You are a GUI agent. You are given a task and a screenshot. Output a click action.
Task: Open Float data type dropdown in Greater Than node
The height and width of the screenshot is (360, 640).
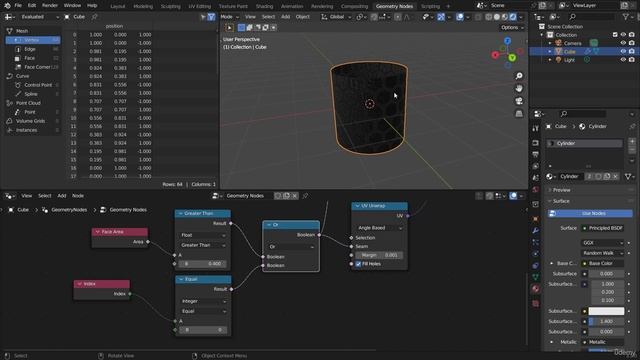coord(203,235)
